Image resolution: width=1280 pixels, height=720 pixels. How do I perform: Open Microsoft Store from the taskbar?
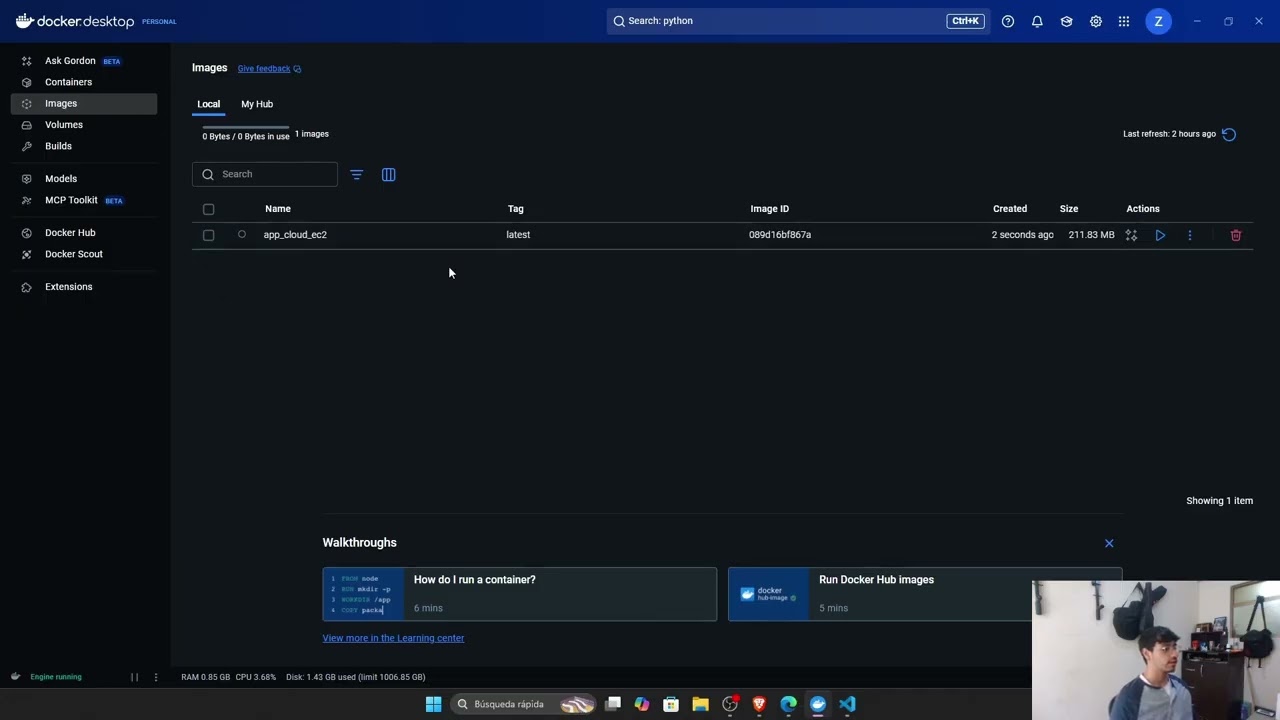click(x=671, y=704)
